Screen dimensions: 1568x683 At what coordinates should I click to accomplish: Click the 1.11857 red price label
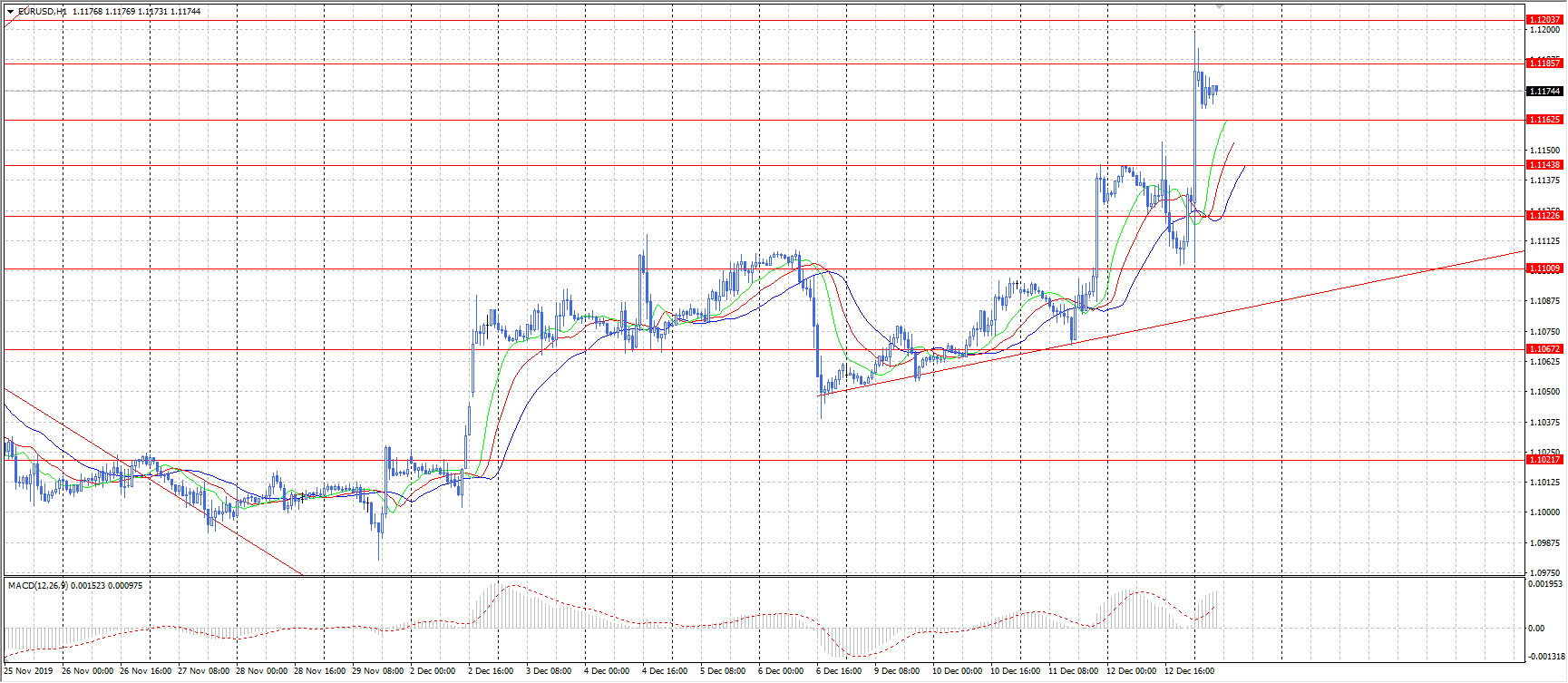tap(1544, 63)
